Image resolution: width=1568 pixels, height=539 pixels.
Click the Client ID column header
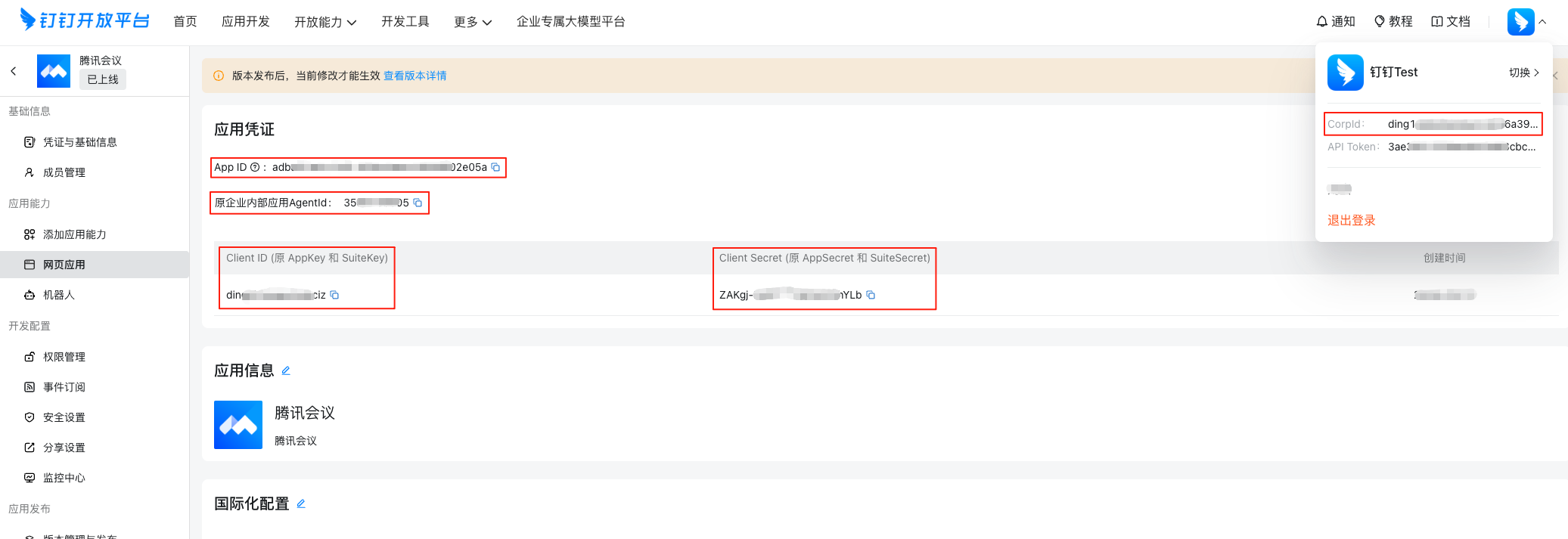point(307,258)
